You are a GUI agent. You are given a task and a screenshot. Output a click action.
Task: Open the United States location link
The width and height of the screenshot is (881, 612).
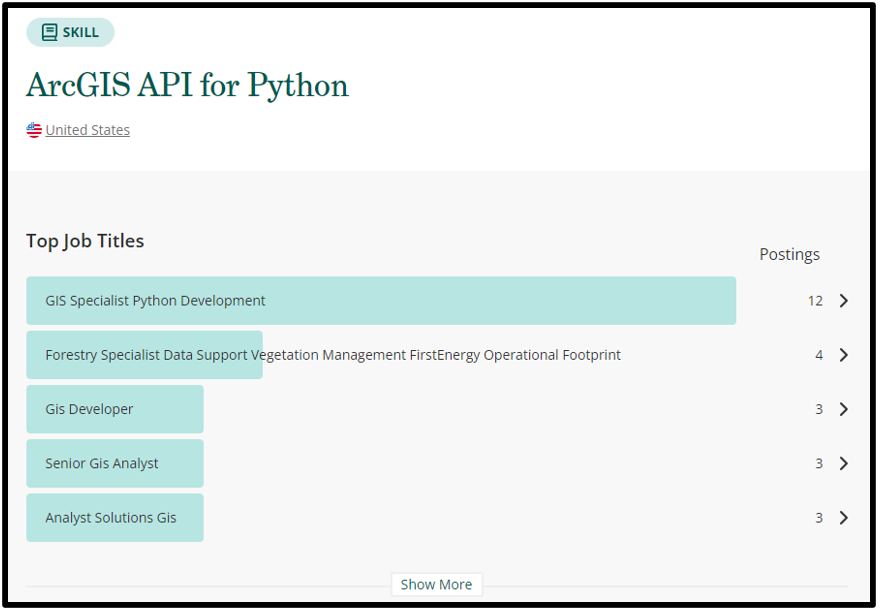coord(87,130)
